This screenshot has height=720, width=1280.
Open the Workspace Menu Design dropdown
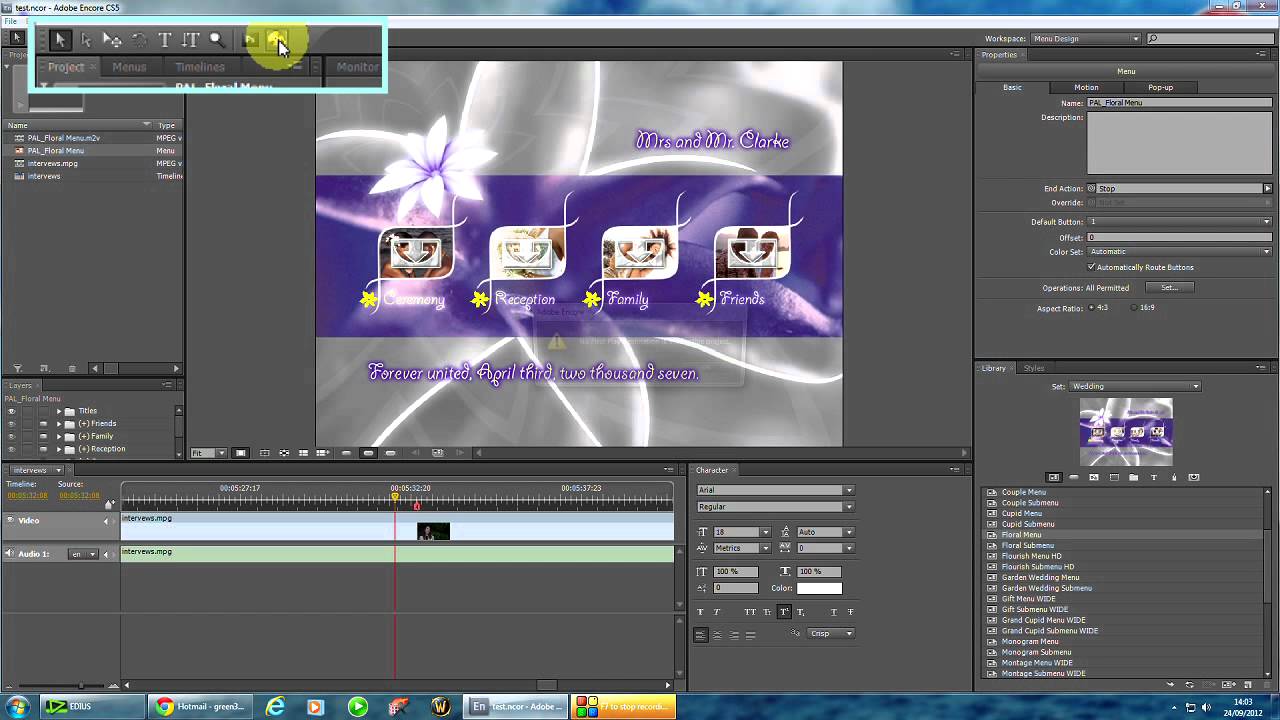(x=1086, y=39)
